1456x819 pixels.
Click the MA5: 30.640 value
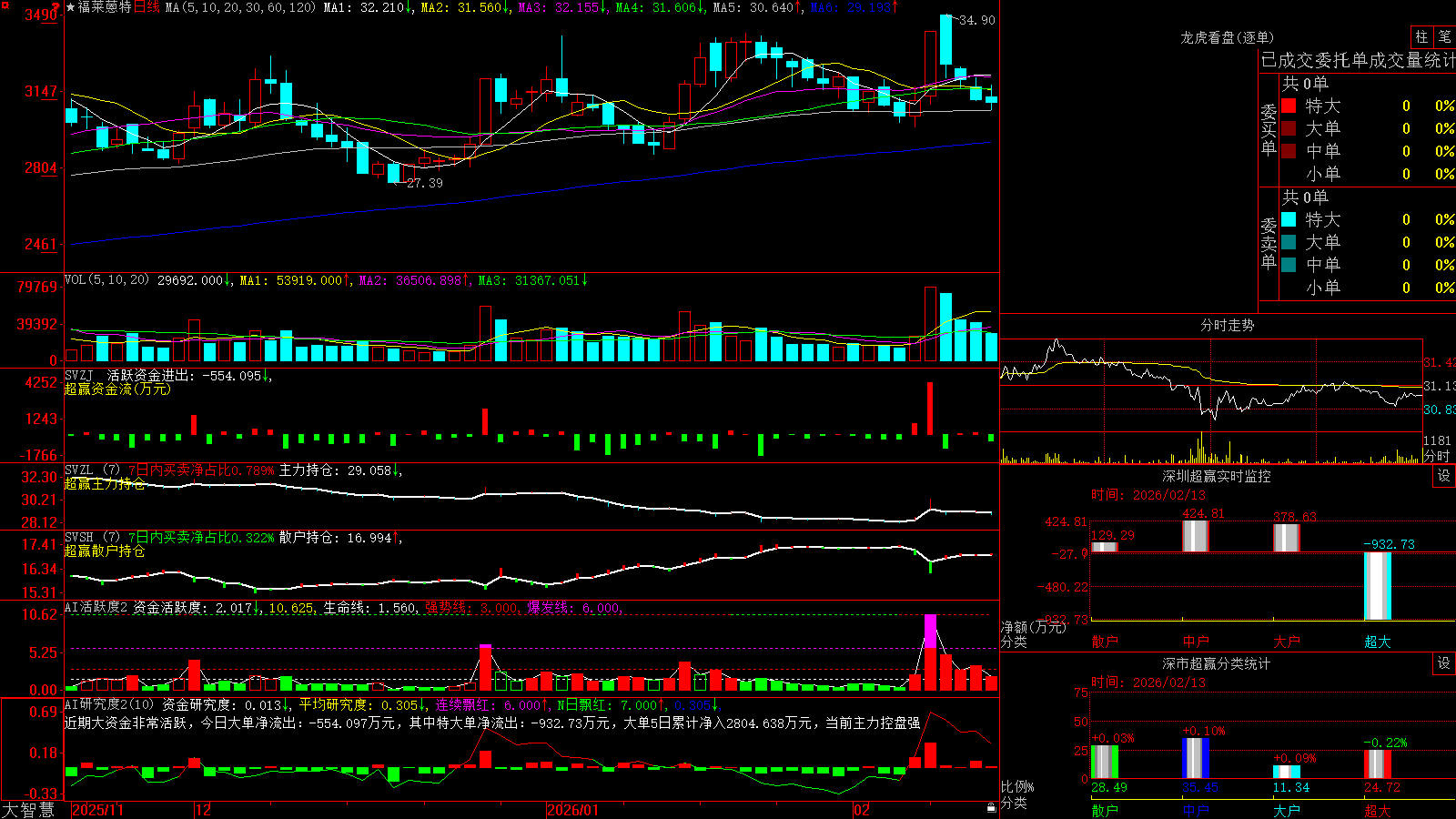tap(757, 7)
